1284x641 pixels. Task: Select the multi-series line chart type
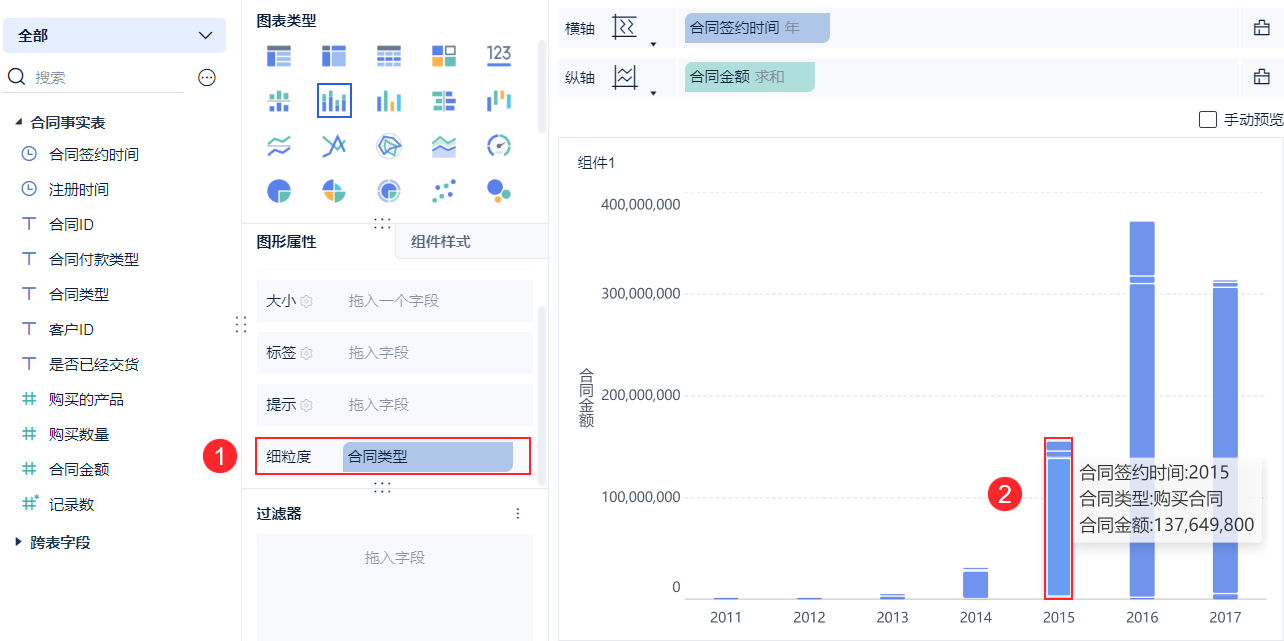click(x=334, y=146)
